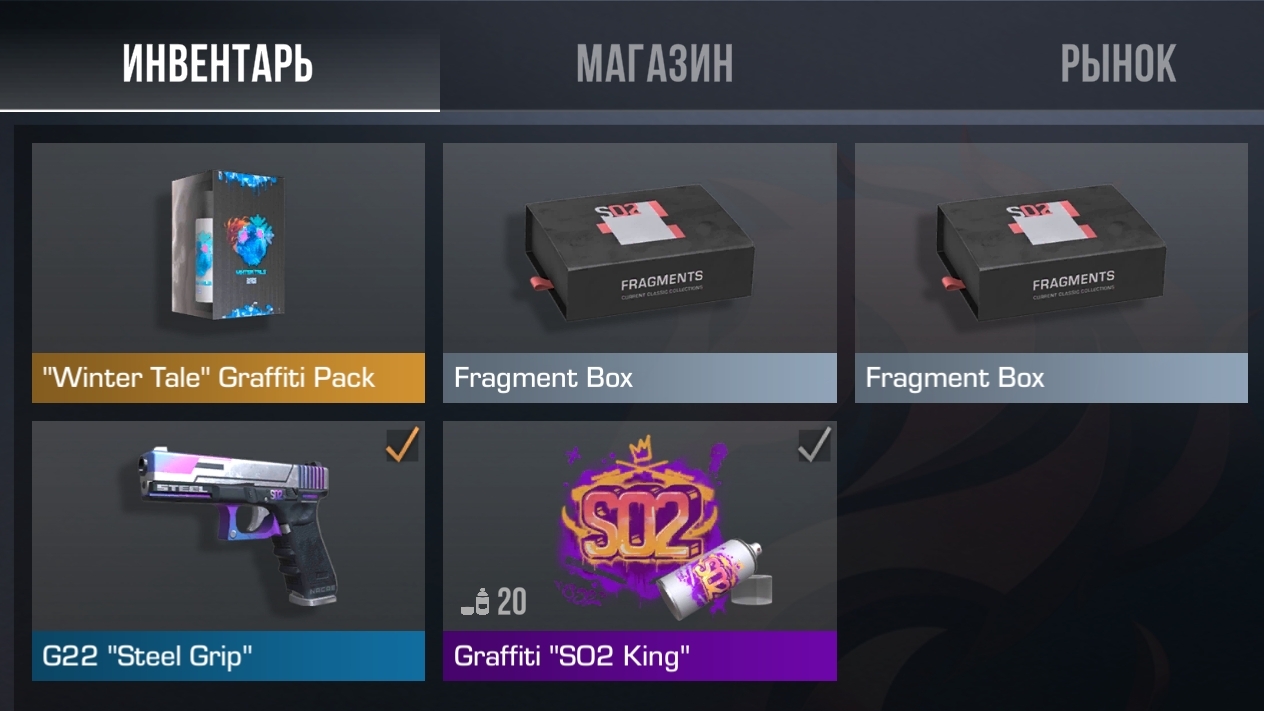Toggle the orange checkmark on G22 Steel Grip
Viewport: 1264px width, 711px height.
402,446
